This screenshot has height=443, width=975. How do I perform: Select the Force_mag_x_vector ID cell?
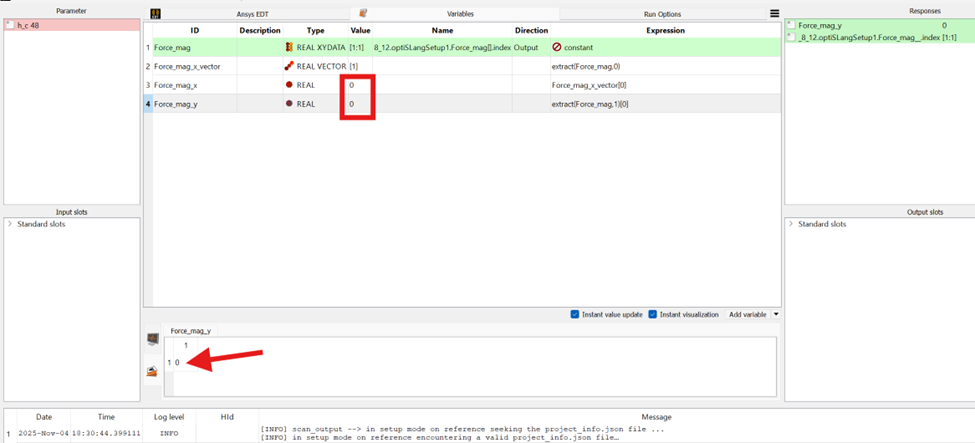[x=195, y=66]
